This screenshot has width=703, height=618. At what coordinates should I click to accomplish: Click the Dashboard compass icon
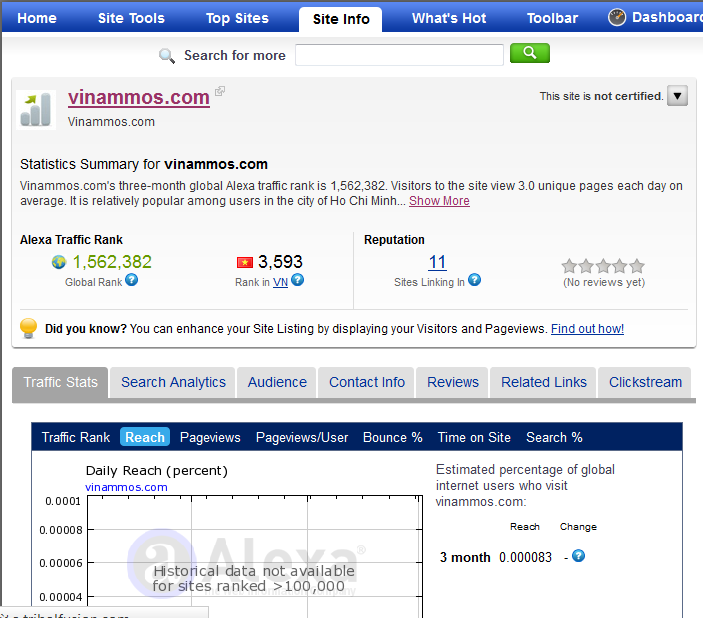[x=617, y=18]
